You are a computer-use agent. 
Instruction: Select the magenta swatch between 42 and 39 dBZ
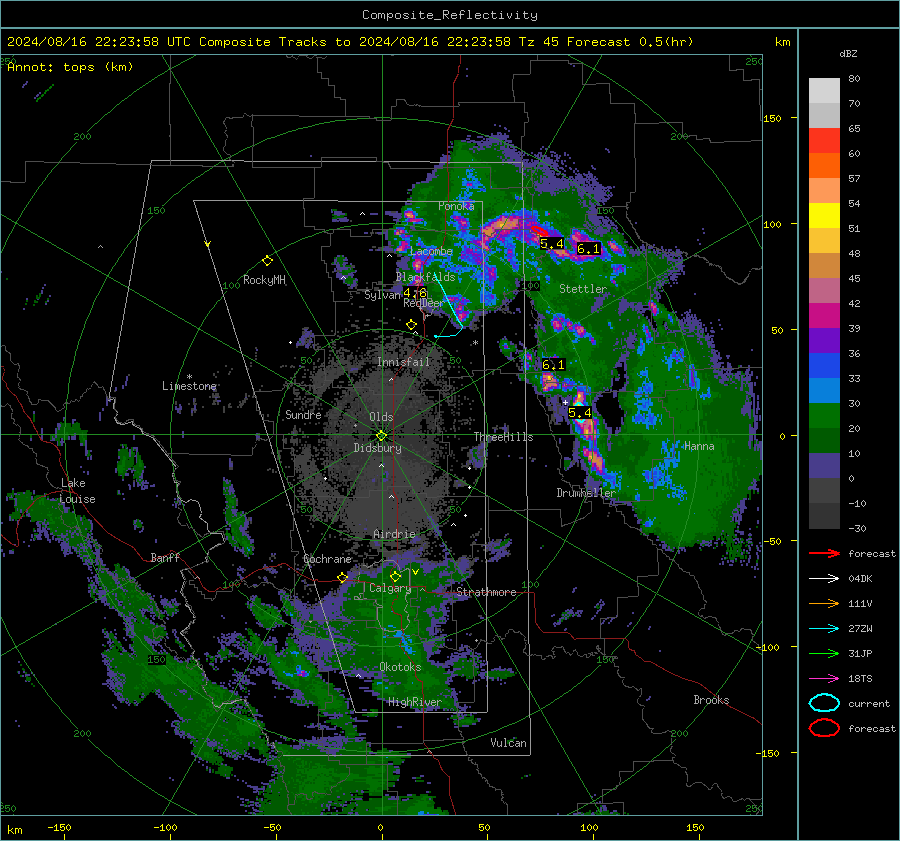[824, 316]
